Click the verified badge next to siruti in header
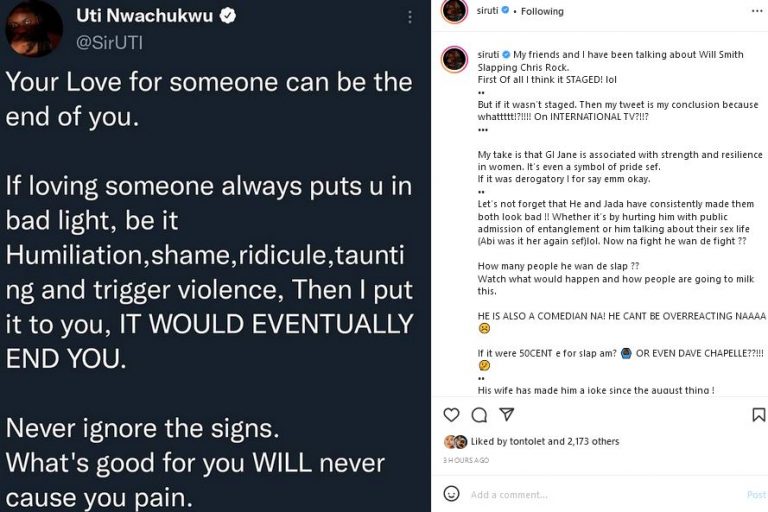Screen dimensions: 768x512 (507, 11)
